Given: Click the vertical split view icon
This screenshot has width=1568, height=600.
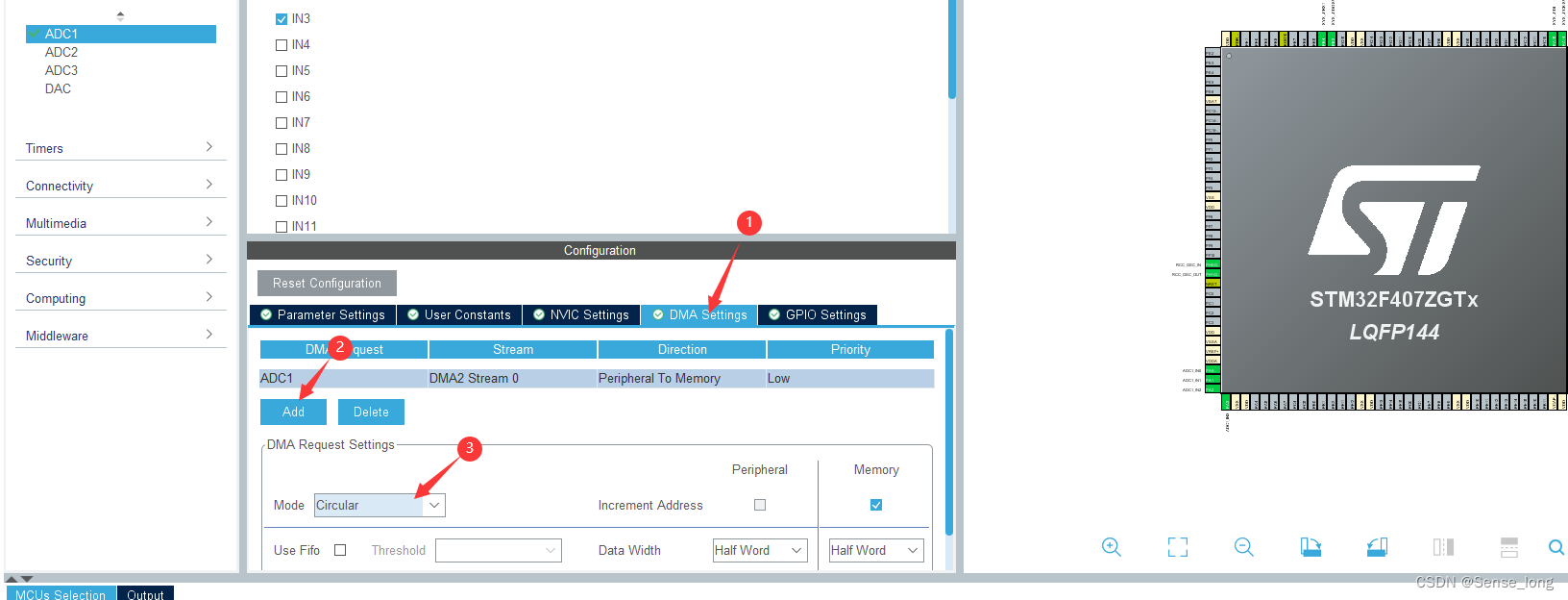Looking at the screenshot, I should click(x=1443, y=547).
